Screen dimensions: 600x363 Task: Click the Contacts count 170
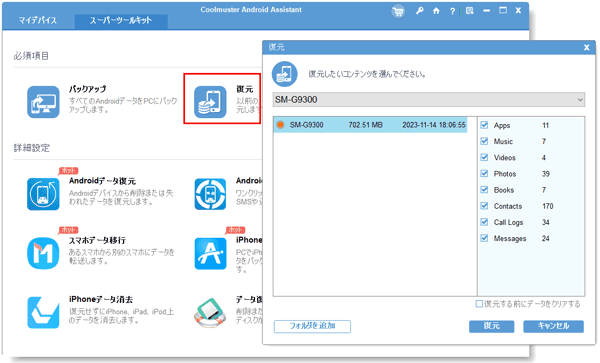548,206
